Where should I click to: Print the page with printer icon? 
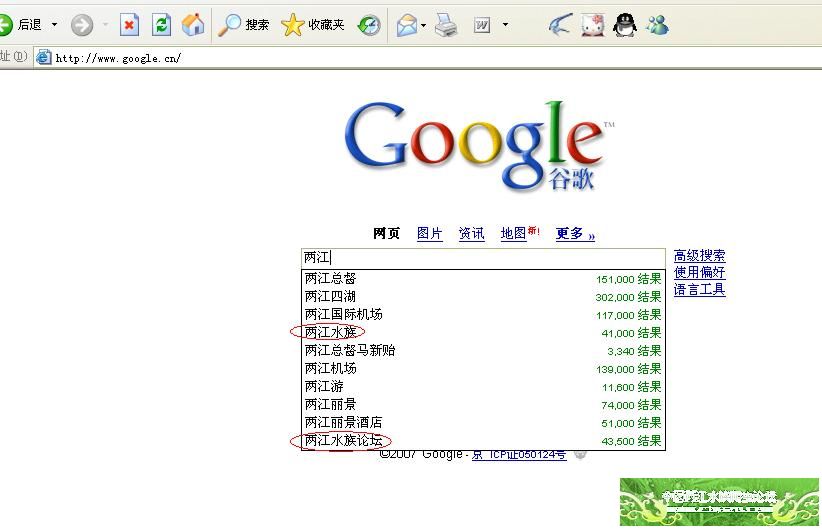click(446, 25)
